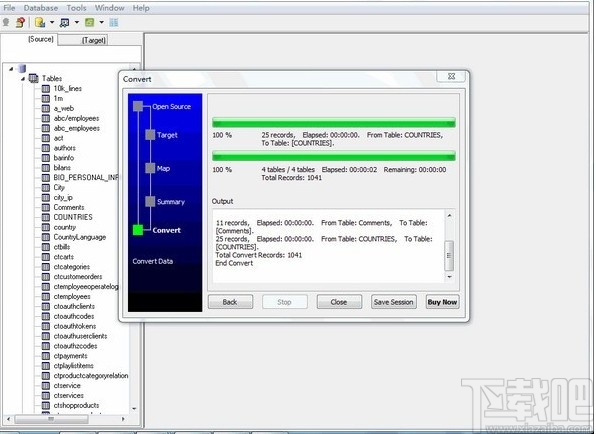This screenshot has height=434, width=596.
Task: Select the Open Source wizard step
Action: (171, 106)
